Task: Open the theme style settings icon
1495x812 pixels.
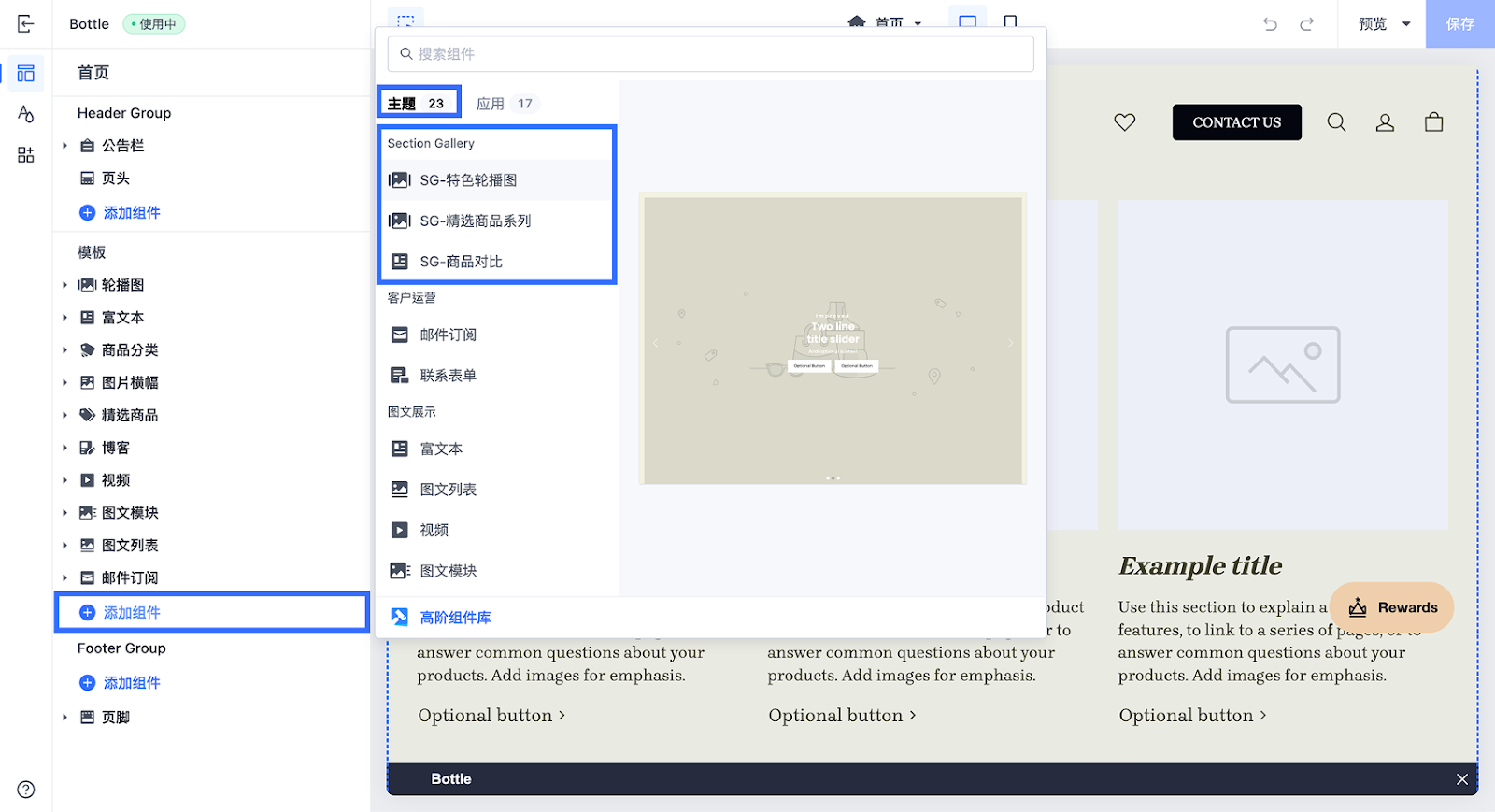Action: tap(25, 114)
